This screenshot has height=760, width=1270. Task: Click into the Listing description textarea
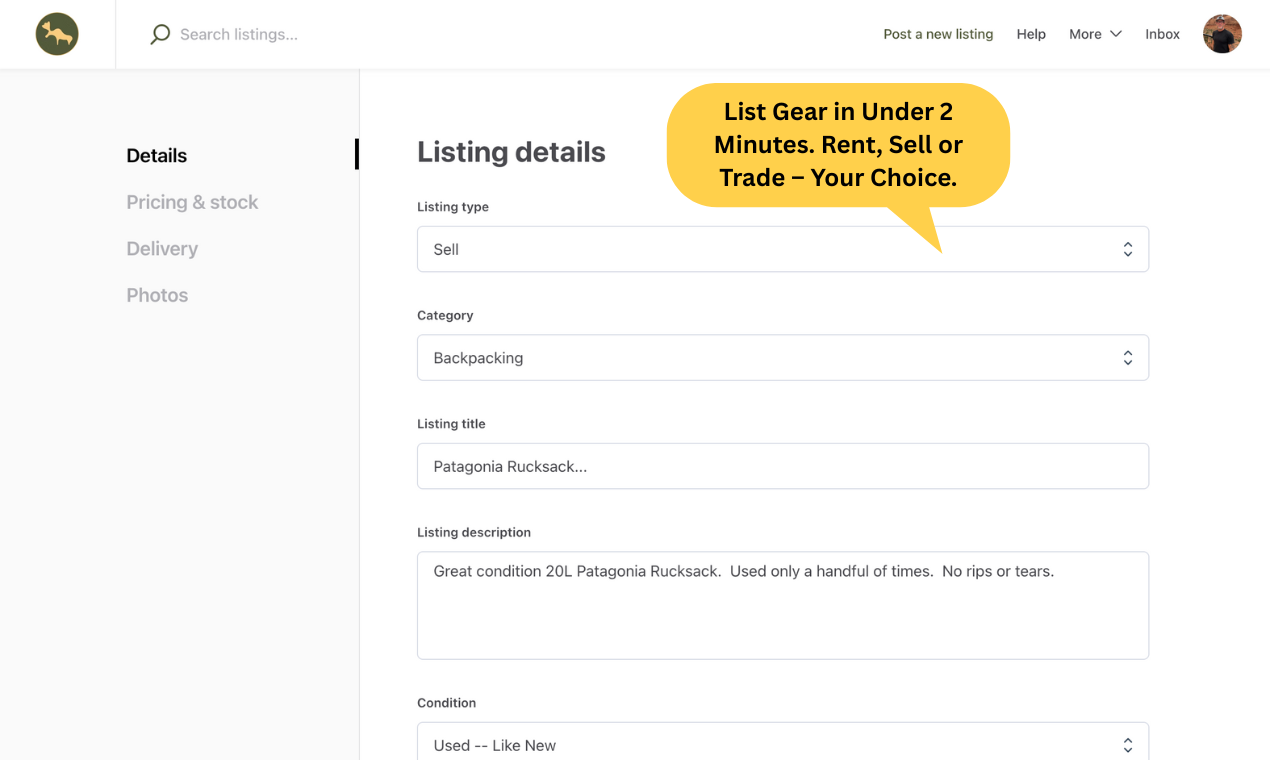[x=783, y=605]
